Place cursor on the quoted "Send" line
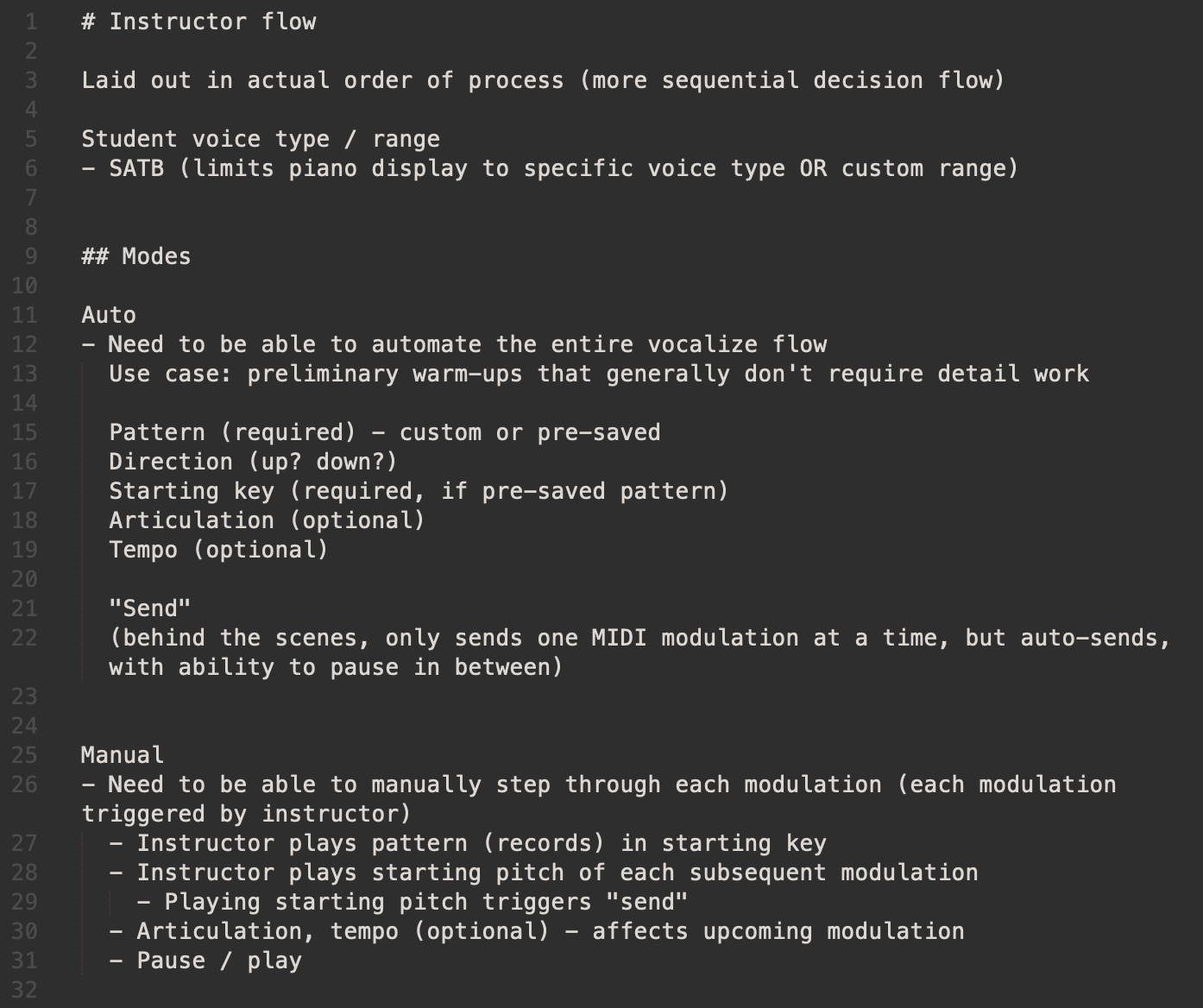 click(150, 608)
